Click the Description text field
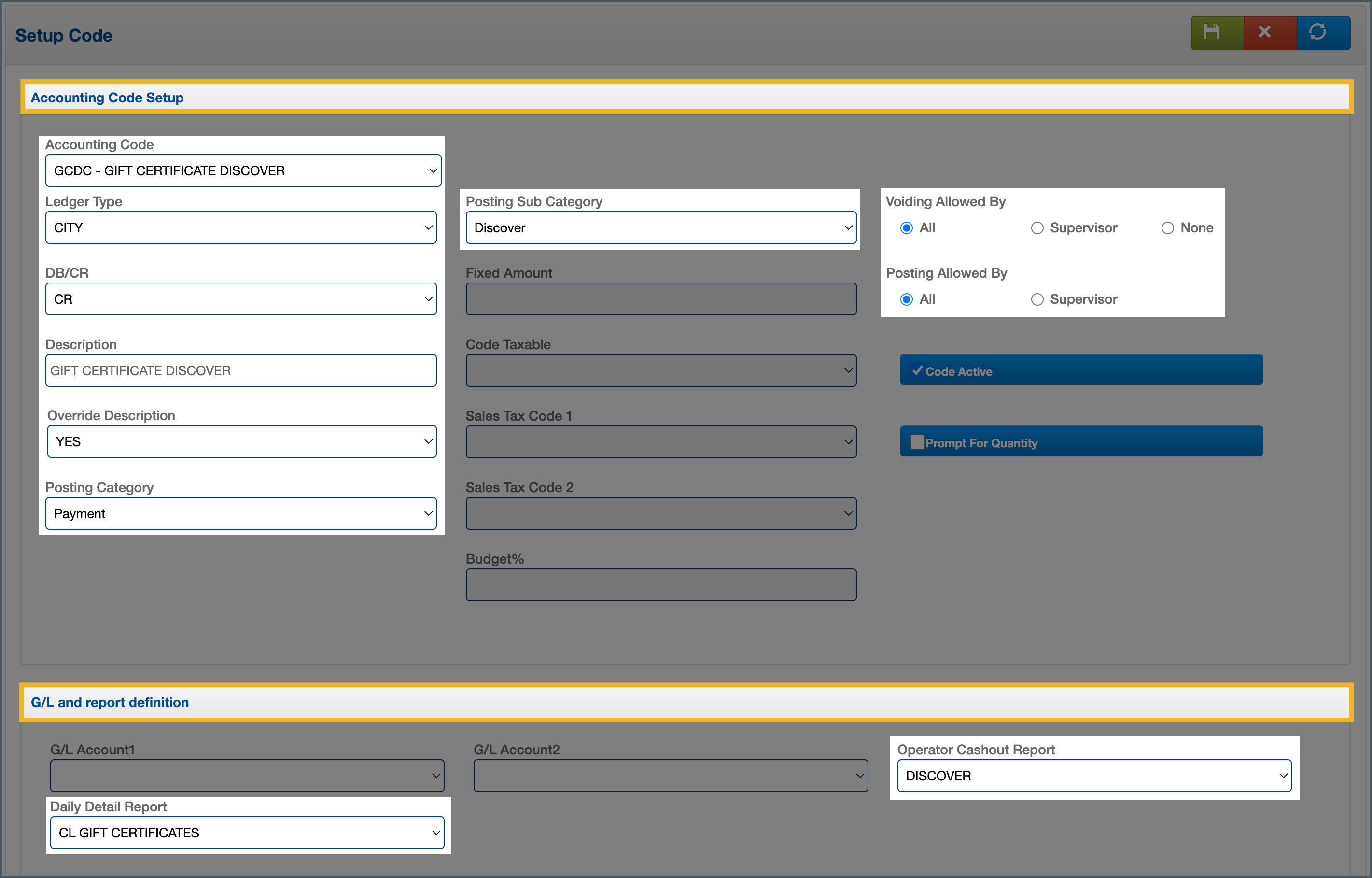This screenshot has width=1372, height=878. pos(241,370)
